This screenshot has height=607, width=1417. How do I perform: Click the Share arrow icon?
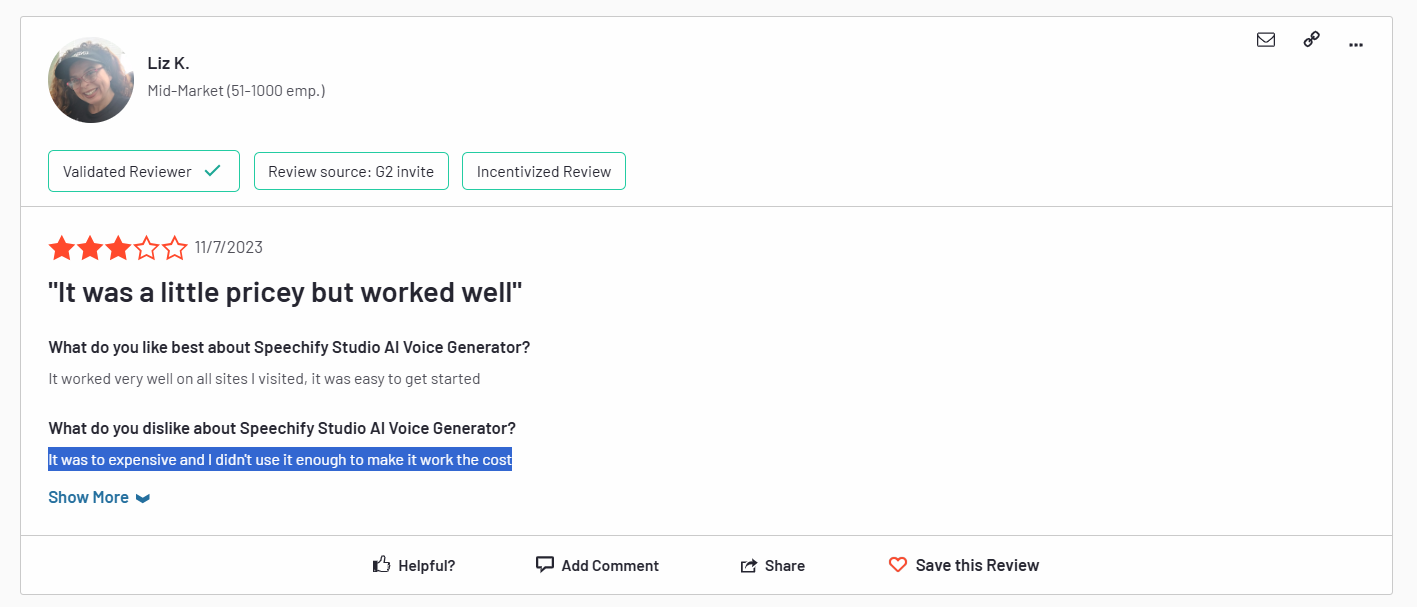coord(749,566)
